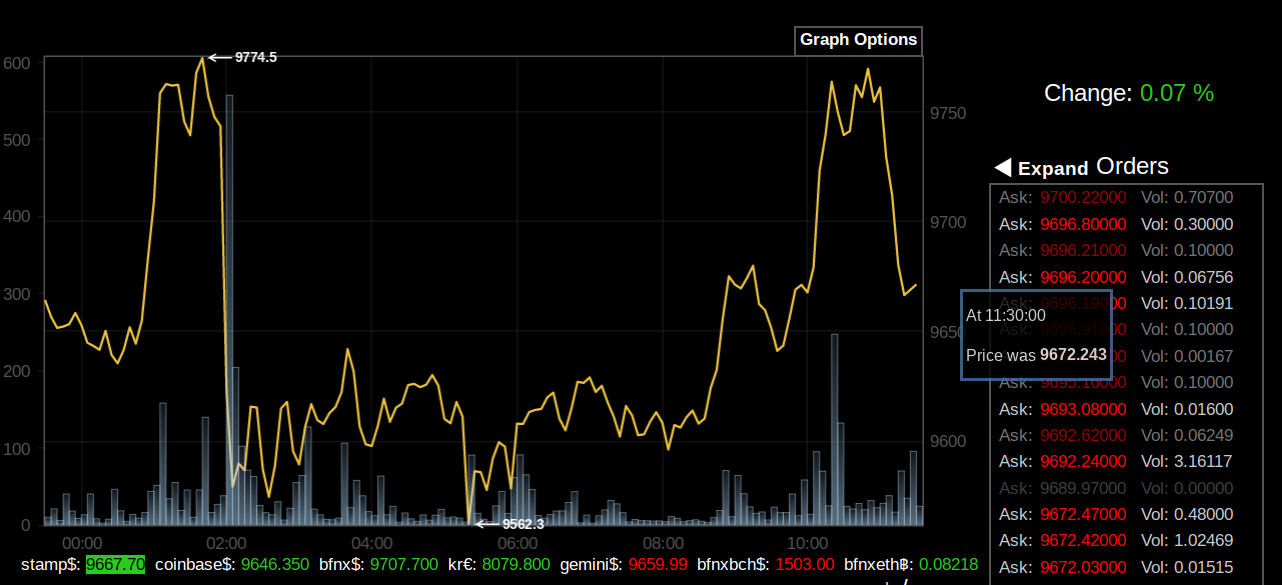
Task: Select the bfnxeth 0.08218 ticker
Action: pyautogui.click(x=948, y=564)
